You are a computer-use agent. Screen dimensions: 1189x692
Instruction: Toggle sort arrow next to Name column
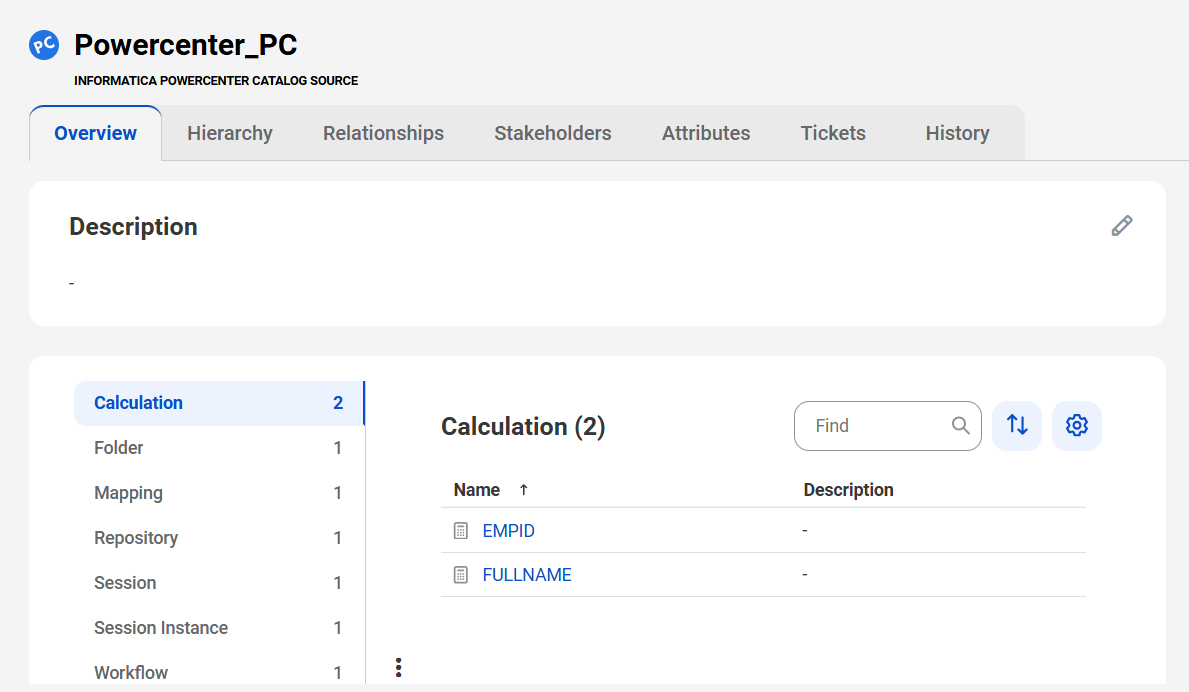click(523, 490)
